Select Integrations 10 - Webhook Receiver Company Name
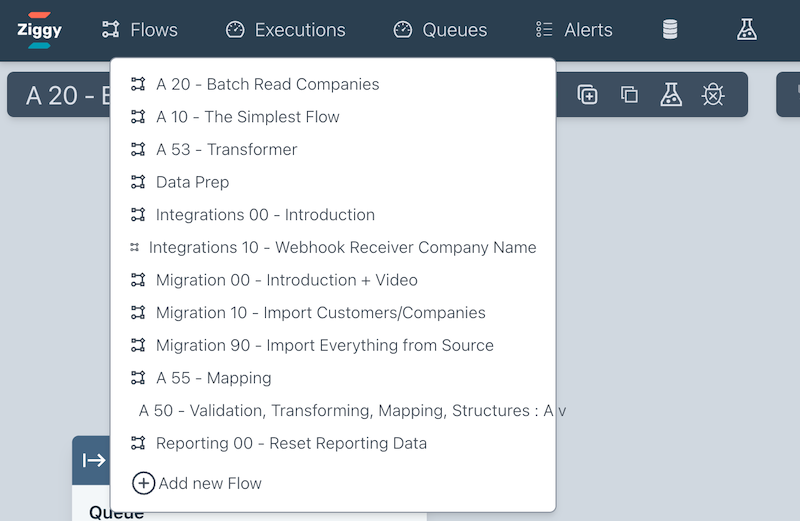800x521 pixels. tap(342, 247)
